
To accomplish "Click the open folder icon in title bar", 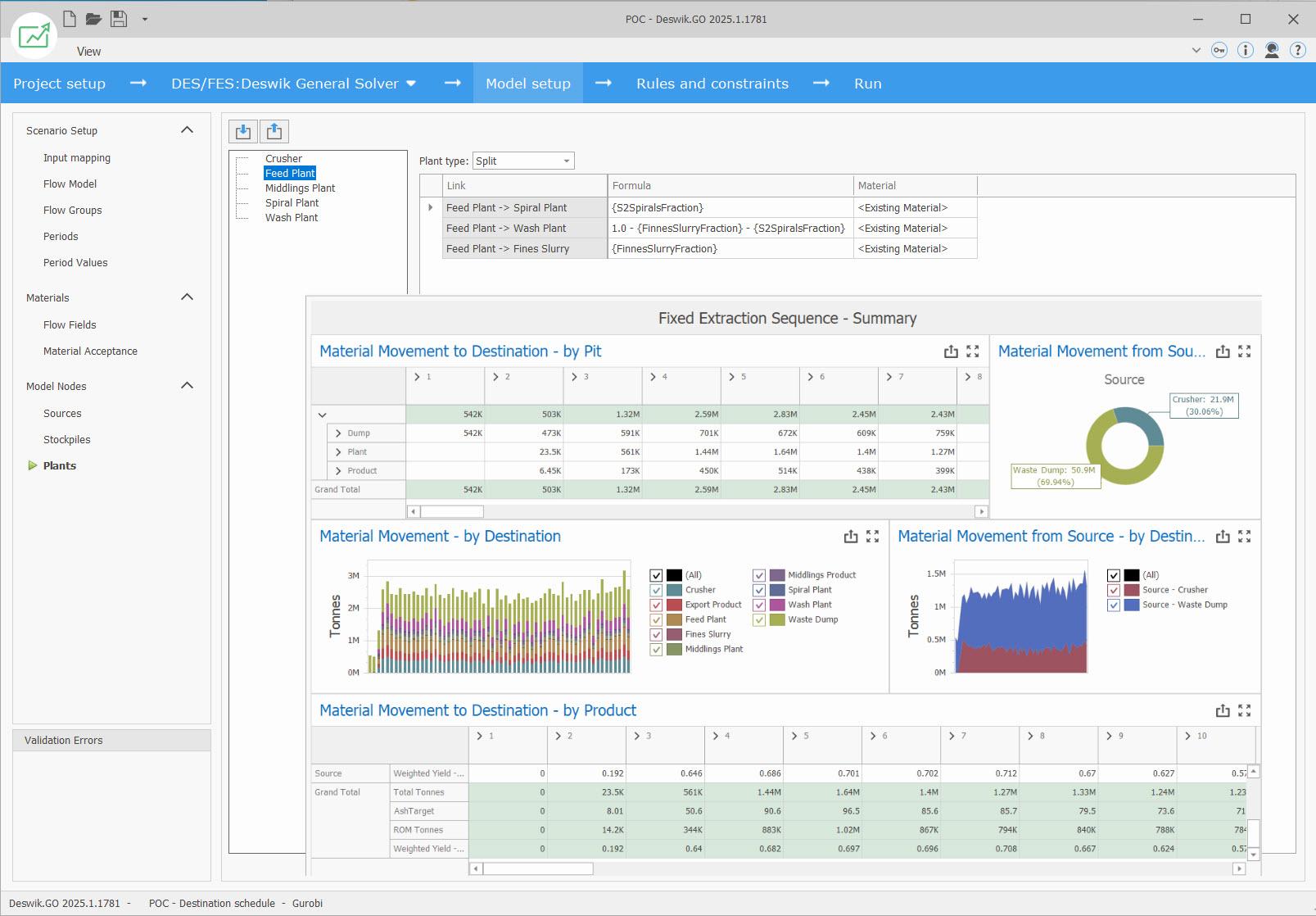I will (93, 19).
